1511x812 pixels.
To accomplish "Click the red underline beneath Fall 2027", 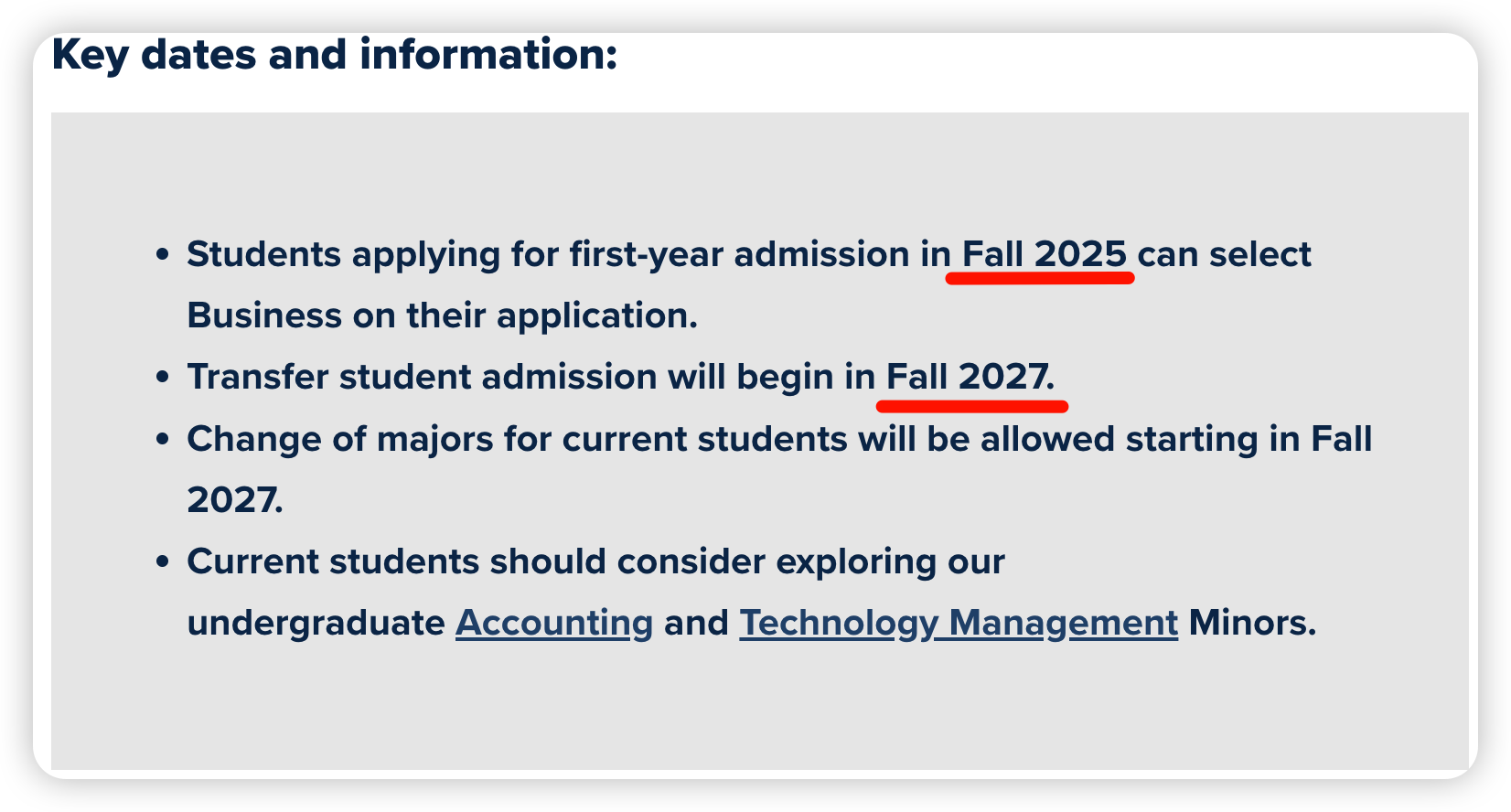I will [x=972, y=405].
